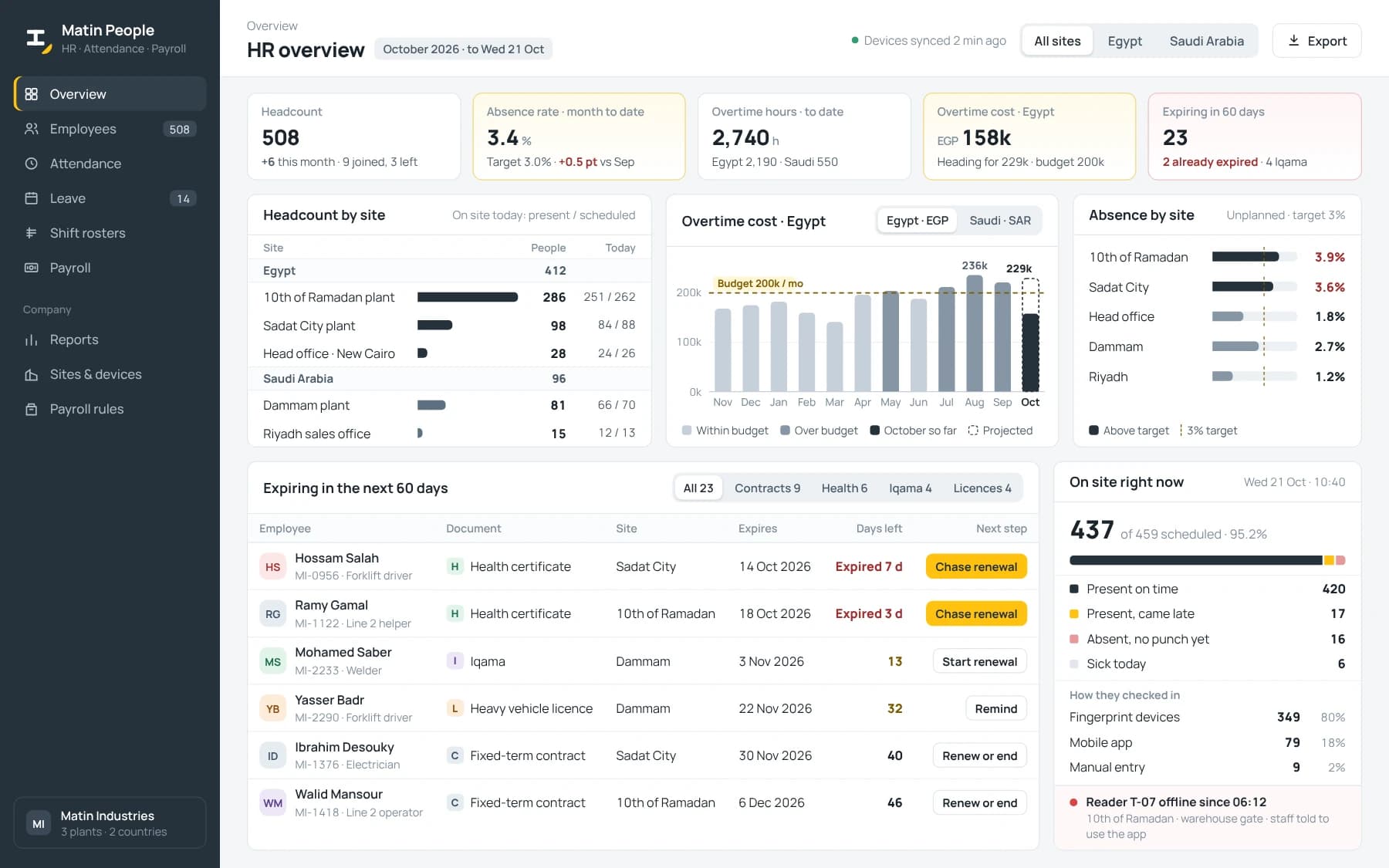The height and width of the screenshot is (868, 1389).
Task: Click the HS avatar for Hossam Salah
Action: coord(272,567)
